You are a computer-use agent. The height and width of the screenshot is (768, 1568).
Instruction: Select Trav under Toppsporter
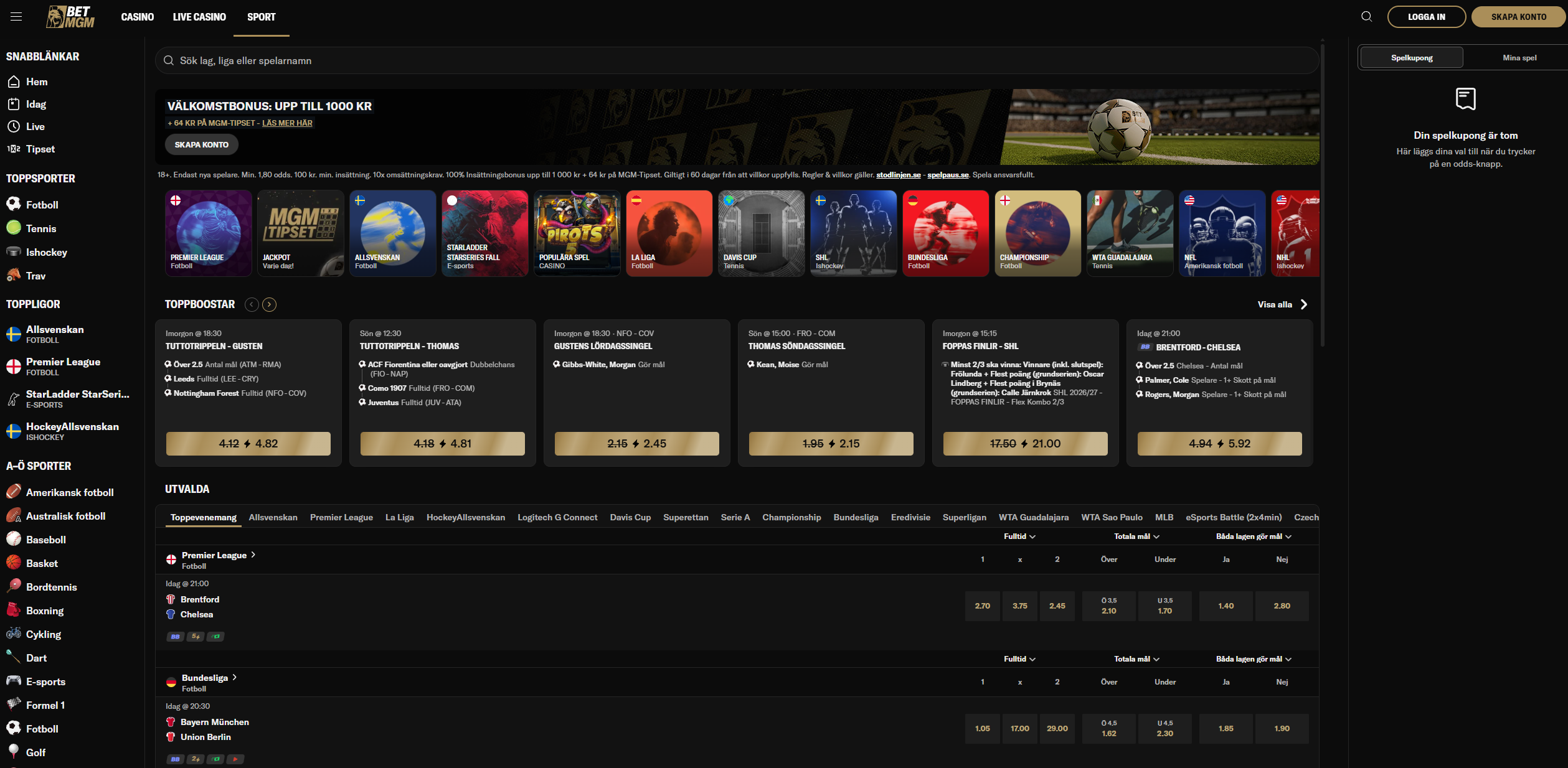coord(35,276)
